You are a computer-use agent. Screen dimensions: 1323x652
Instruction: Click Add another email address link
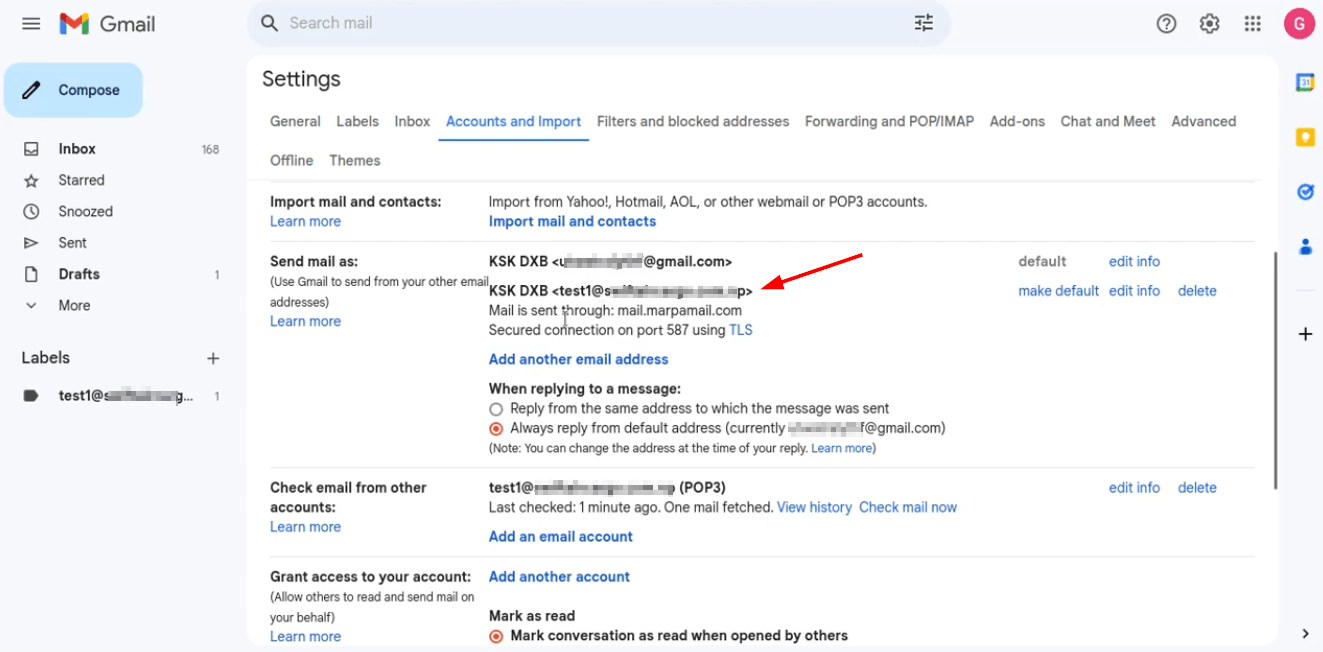pyautogui.click(x=578, y=359)
